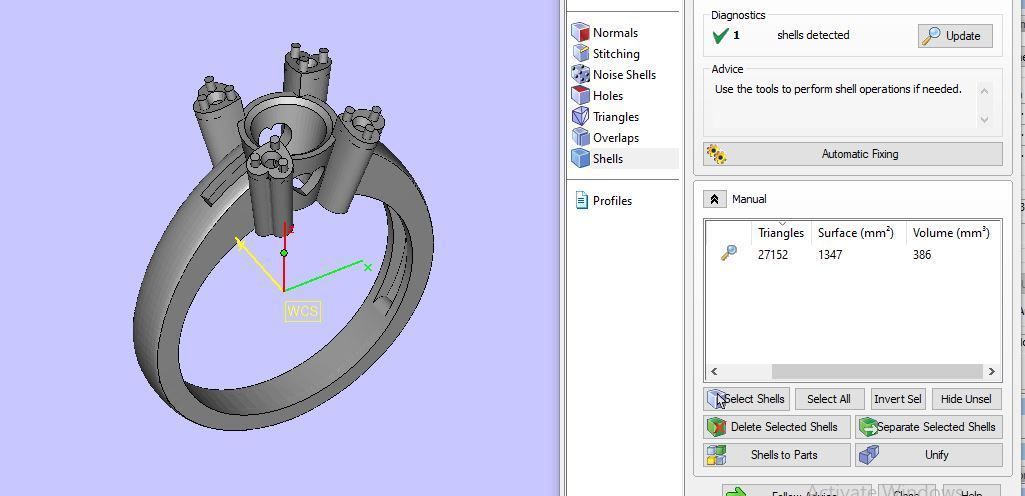1025x496 pixels.
Task: Sort shells by Volume column
Action: [951, 233]
